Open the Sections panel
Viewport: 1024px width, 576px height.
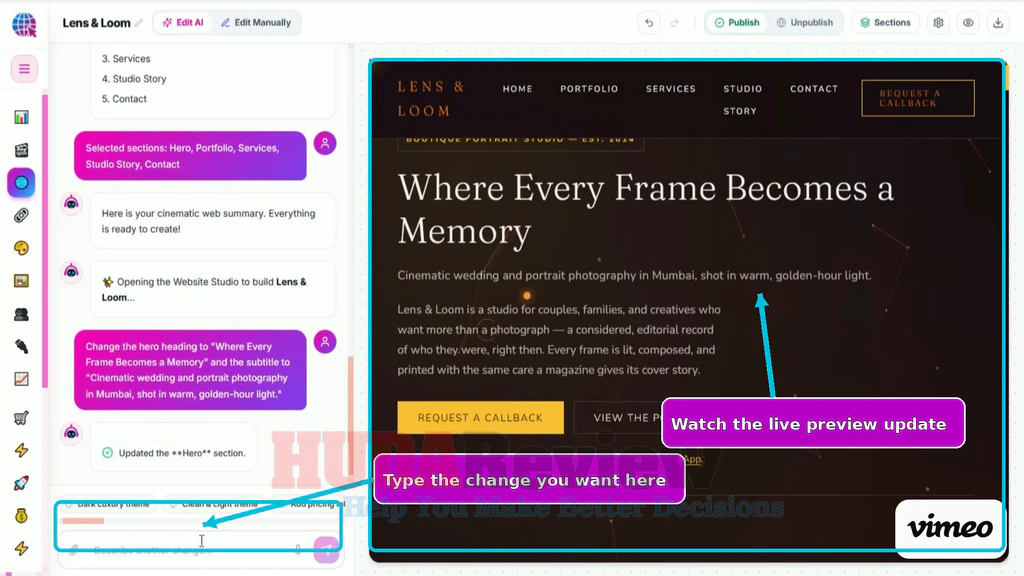point(885,23)
